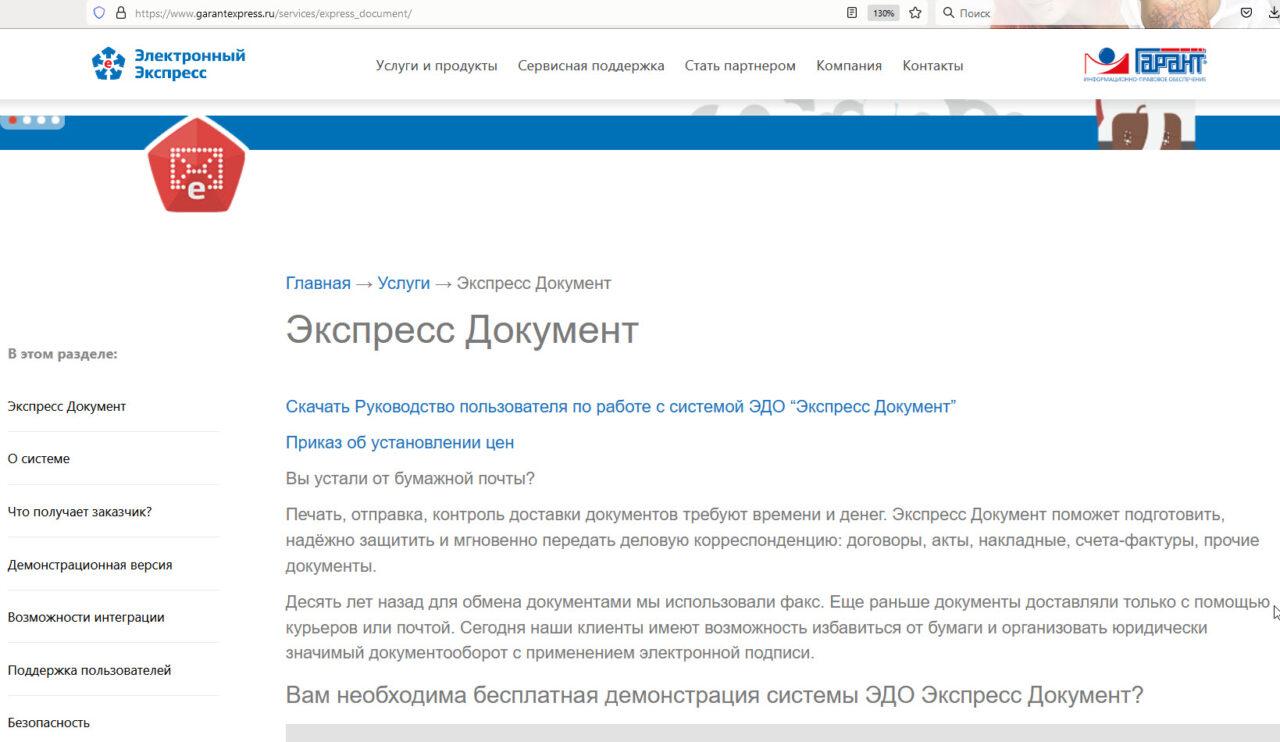Open Поддержка пользователей sidebar item
Image resolution: width=1280 pixels, height=742 pixels.
[89, 670]
